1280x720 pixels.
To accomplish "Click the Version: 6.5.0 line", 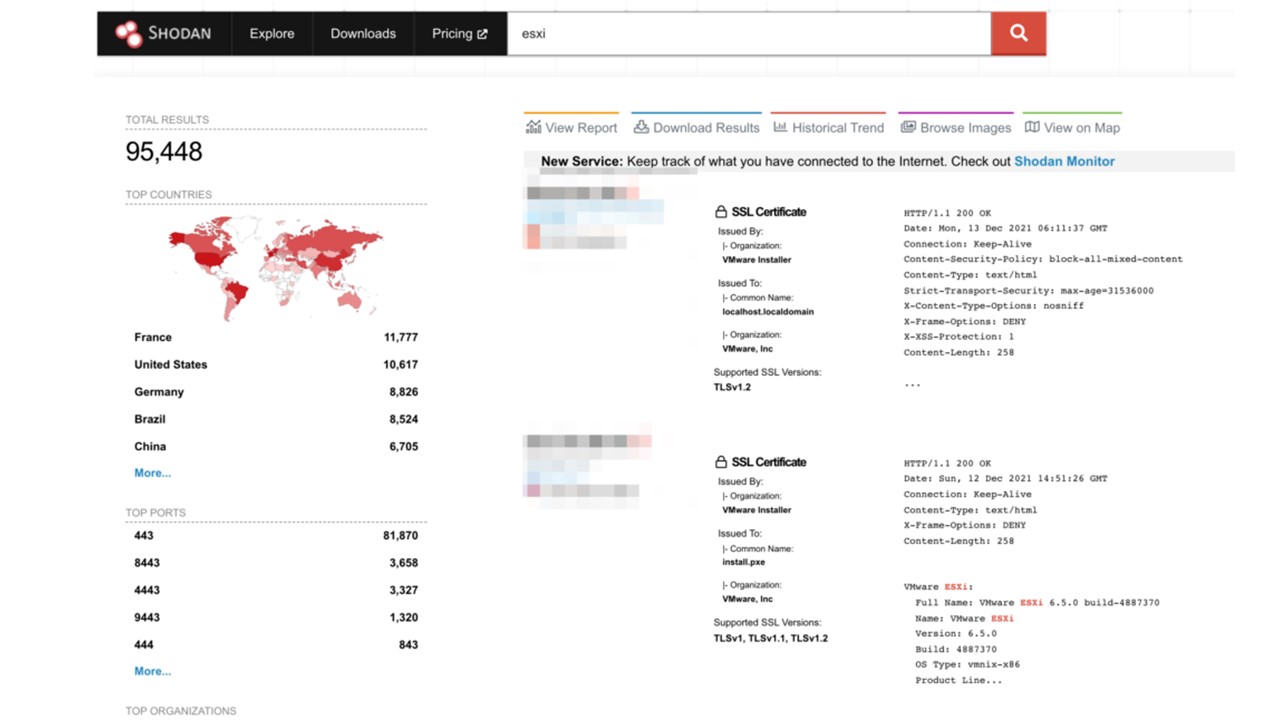I will [x=955, y=634].
